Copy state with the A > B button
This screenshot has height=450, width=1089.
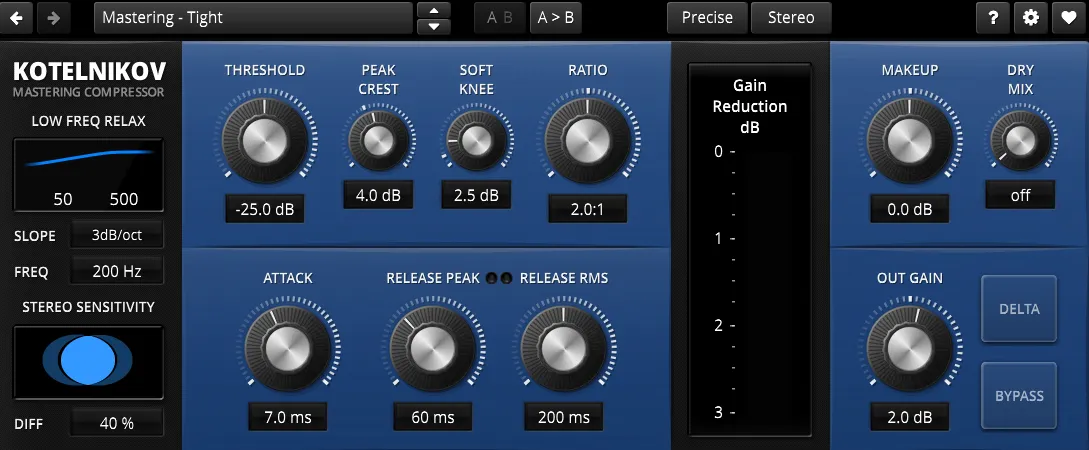click(556, 18)
